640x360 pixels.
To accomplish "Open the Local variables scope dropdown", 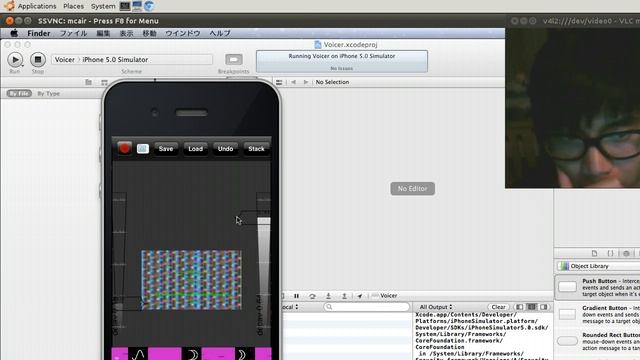I will (291, 307).
